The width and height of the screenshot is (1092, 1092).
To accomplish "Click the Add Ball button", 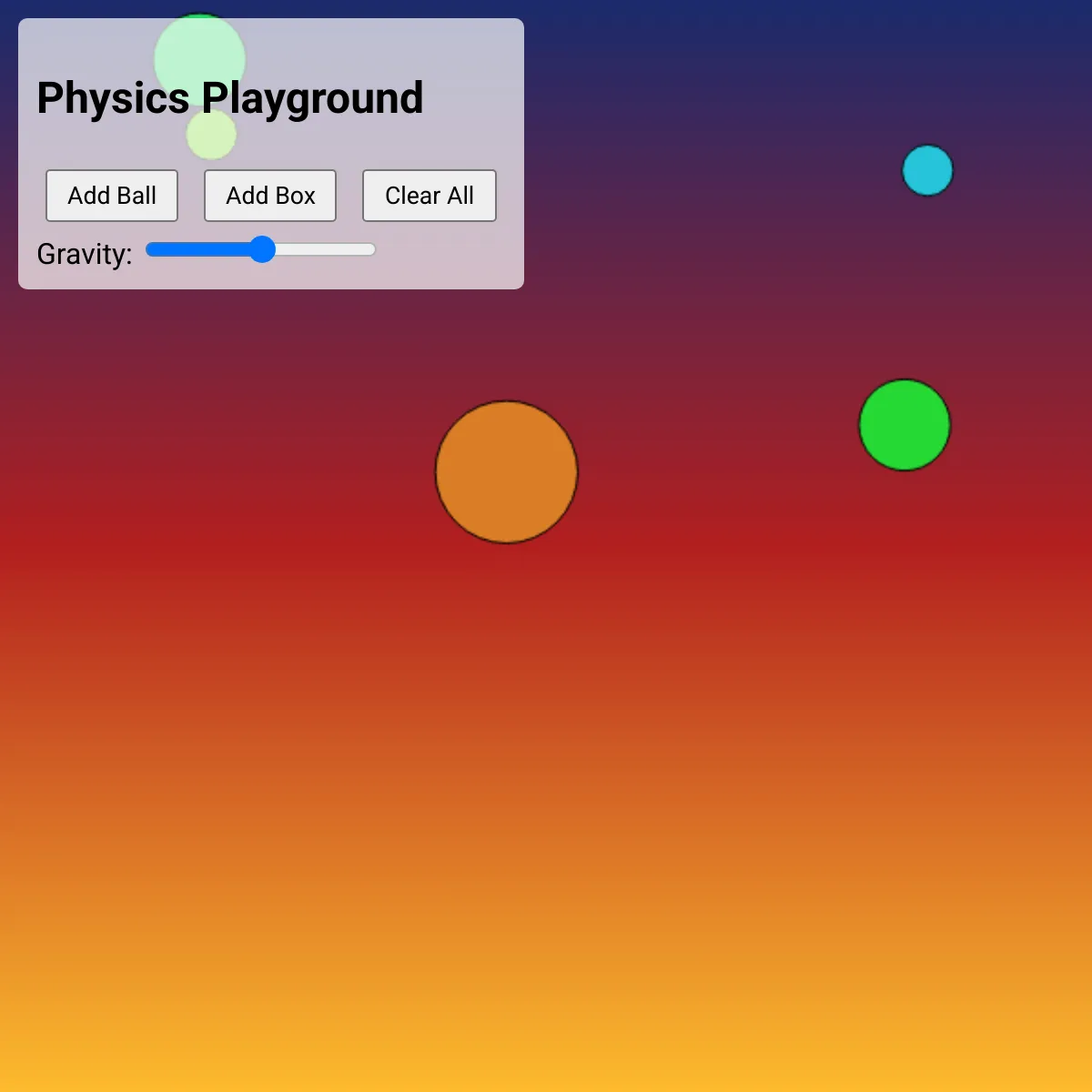I will pyautogui.click(x=112, y=195).
